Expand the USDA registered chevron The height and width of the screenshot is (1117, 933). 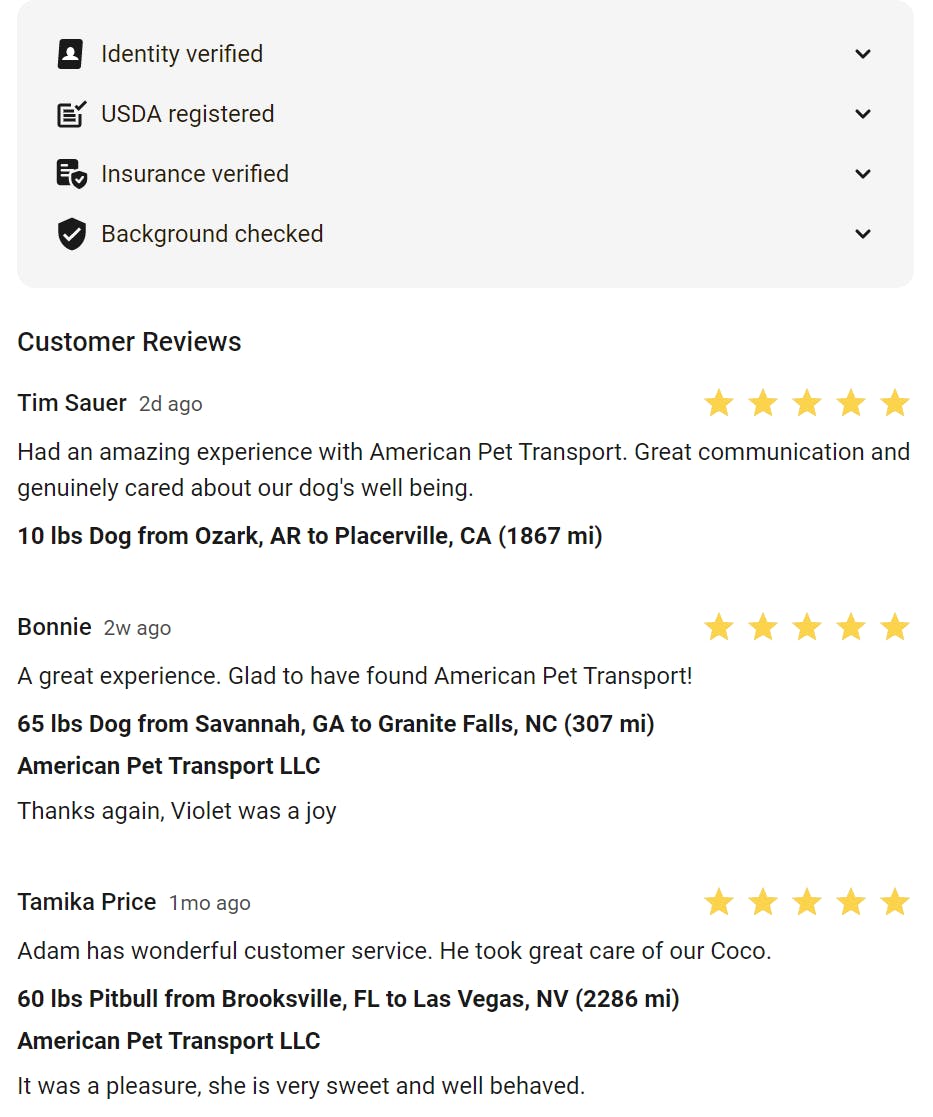tap(863, 114)
